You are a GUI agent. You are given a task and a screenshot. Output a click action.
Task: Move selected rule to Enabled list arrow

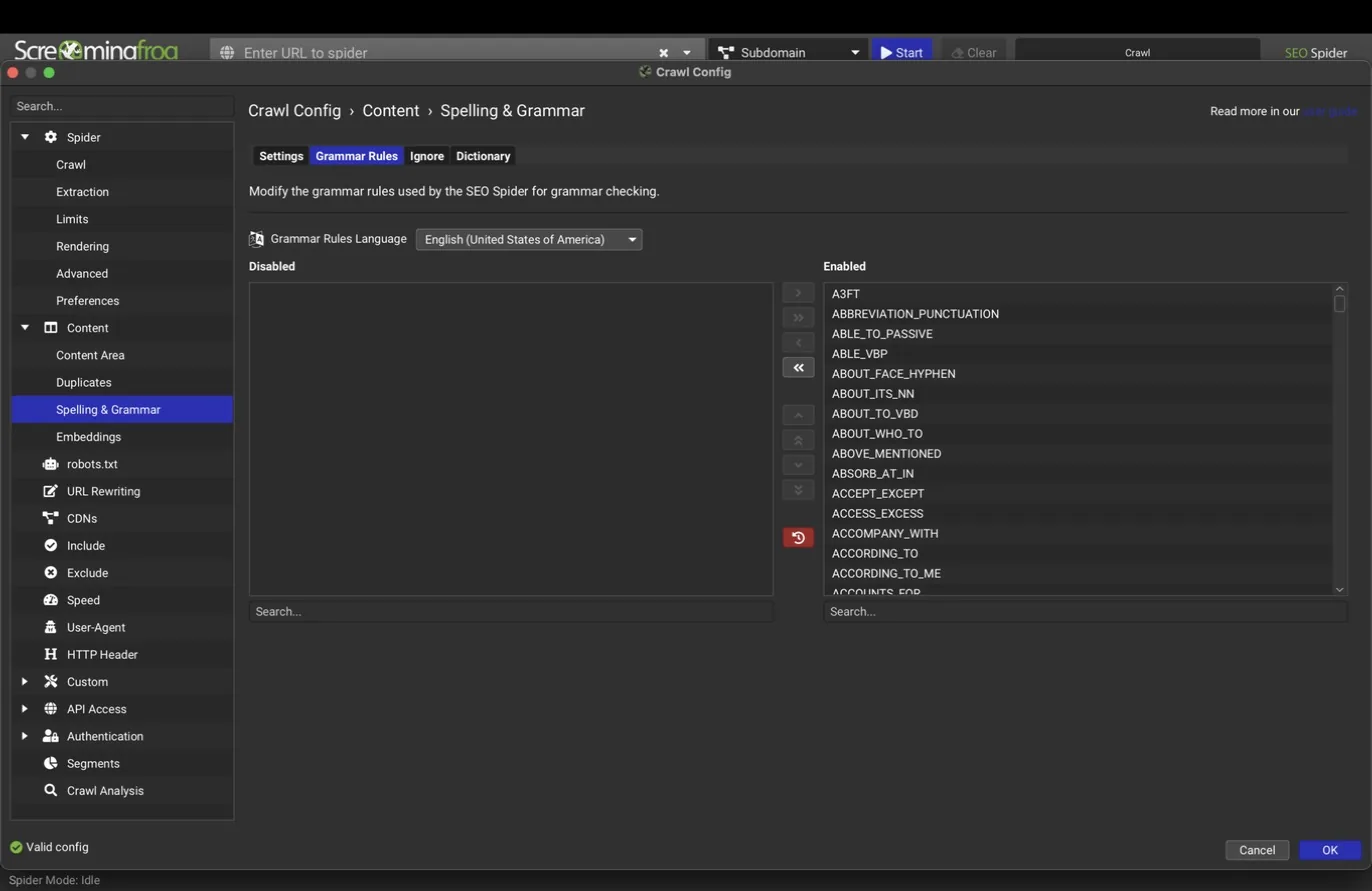798,293
